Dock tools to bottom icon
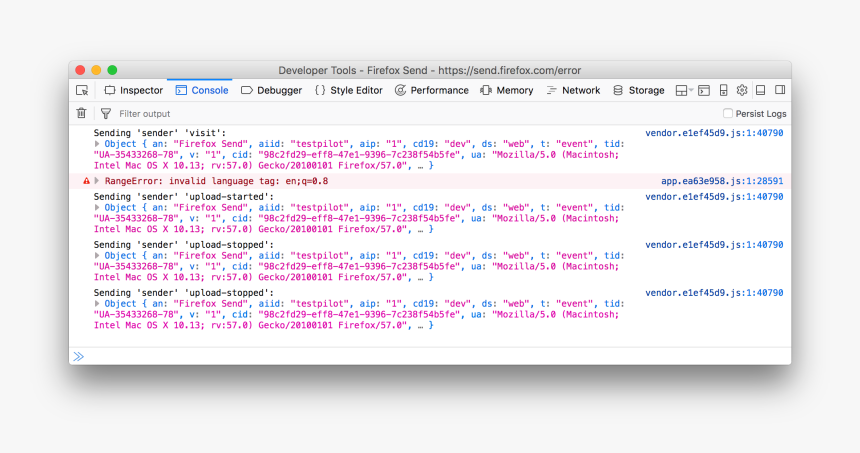 click(x=761, y=90)
